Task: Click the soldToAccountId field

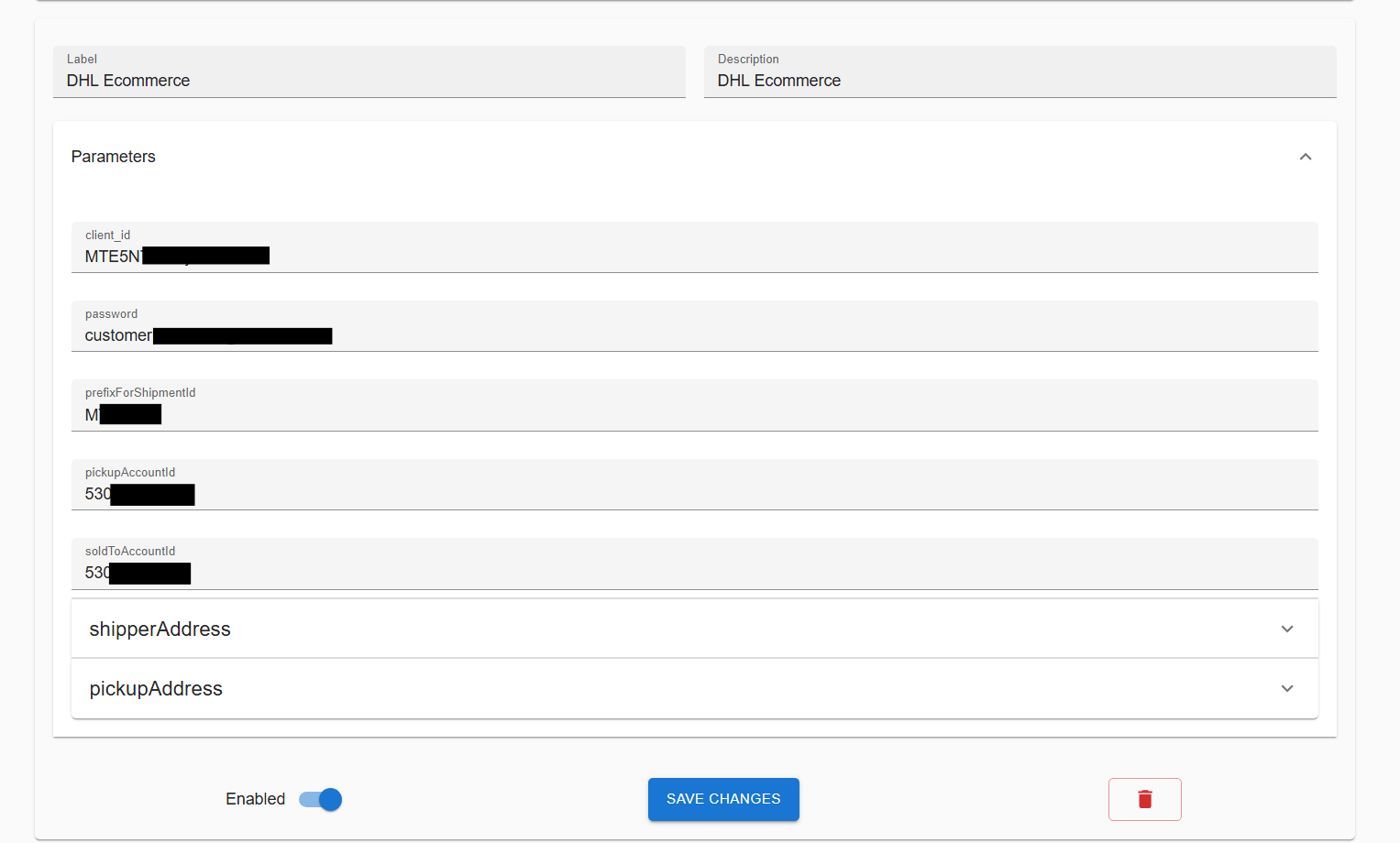Action: tap(694, 573)
